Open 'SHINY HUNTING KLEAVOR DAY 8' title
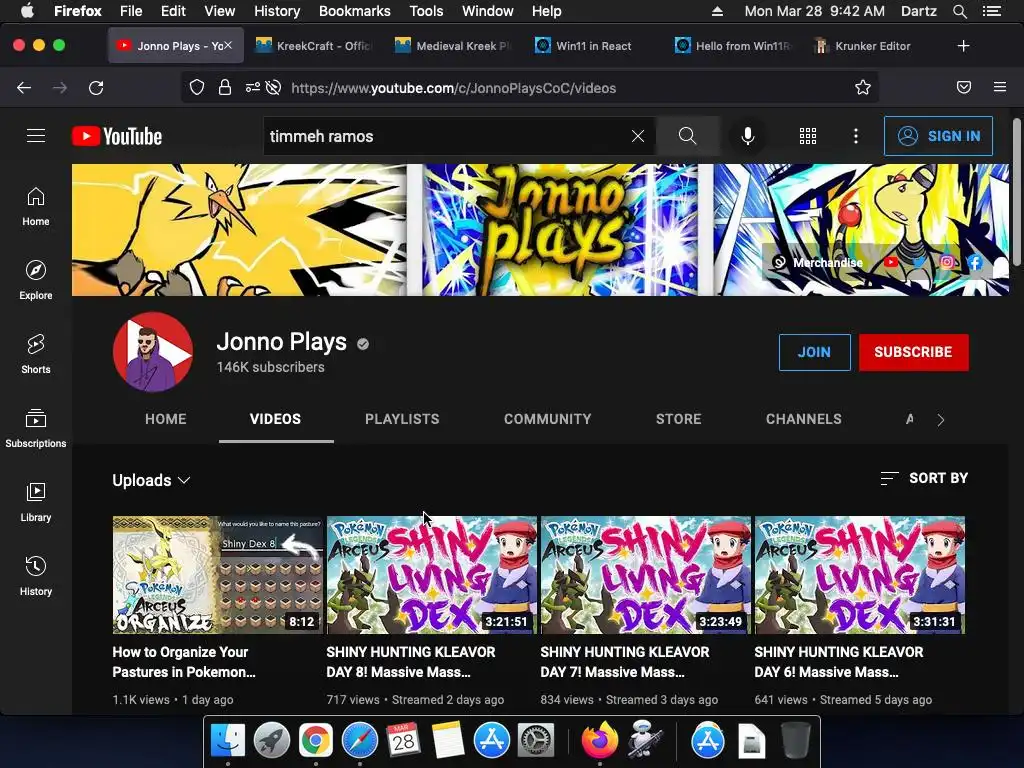The image size is (1024, 768). (411, 662)
